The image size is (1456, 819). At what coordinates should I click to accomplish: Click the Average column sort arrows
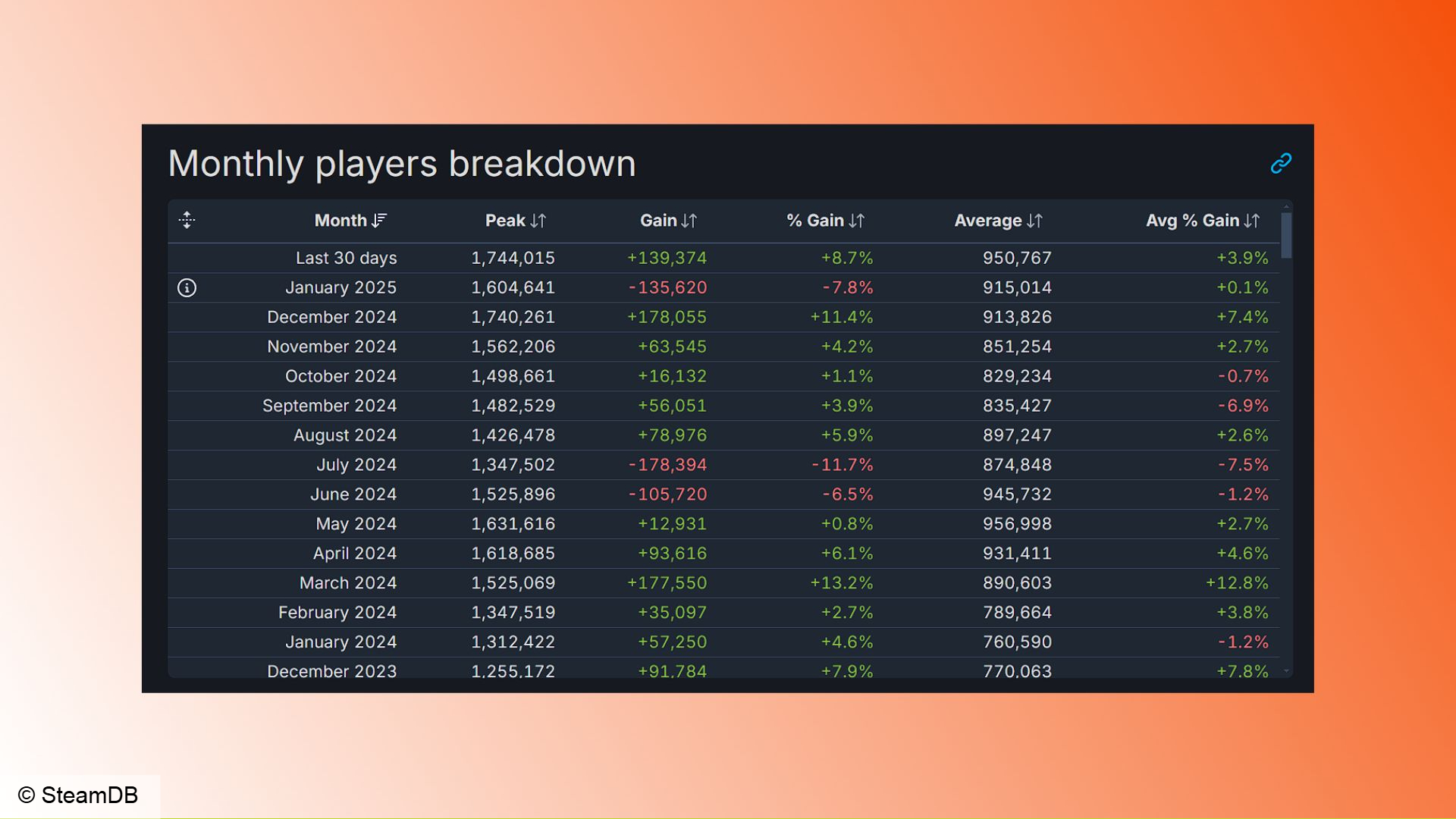point(1034,221)
